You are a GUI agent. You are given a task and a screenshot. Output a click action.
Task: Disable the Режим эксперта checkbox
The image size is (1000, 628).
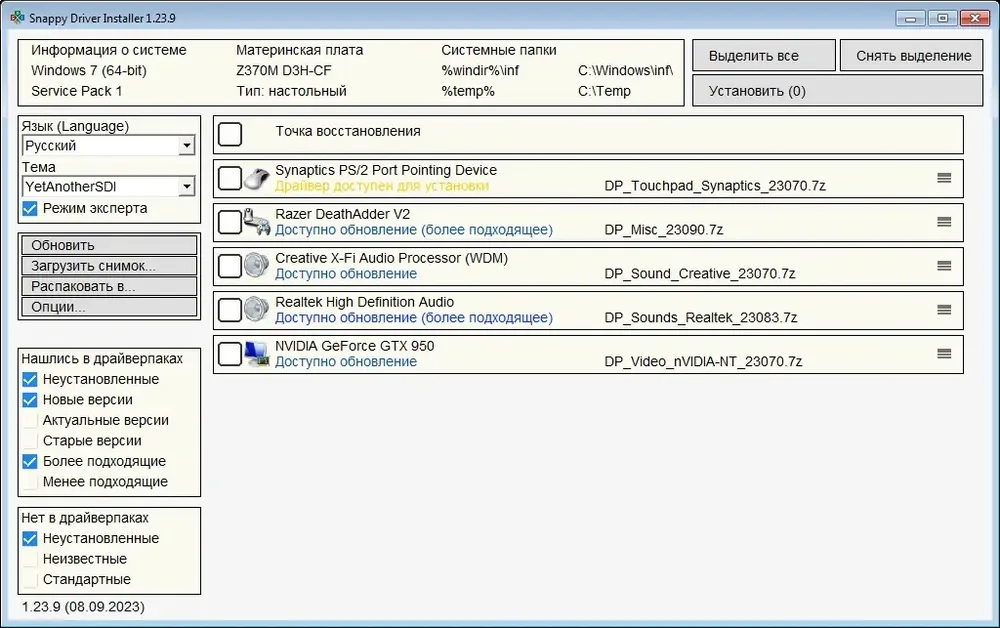pyautogui.click(x=30, y=208)
